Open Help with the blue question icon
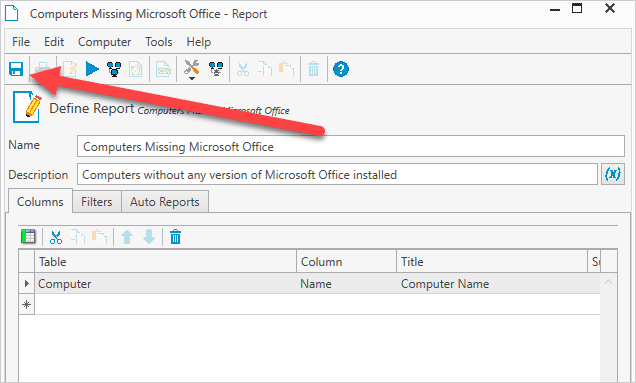 point(341,69)
